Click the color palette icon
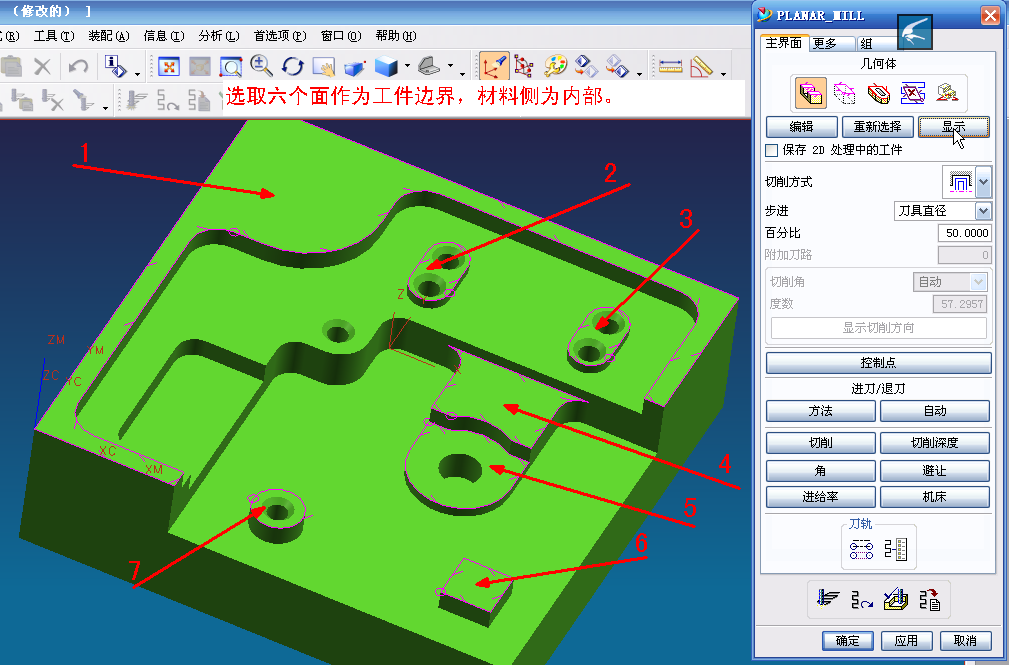Viewport: 1009px width, 665px height. [555, 66]
